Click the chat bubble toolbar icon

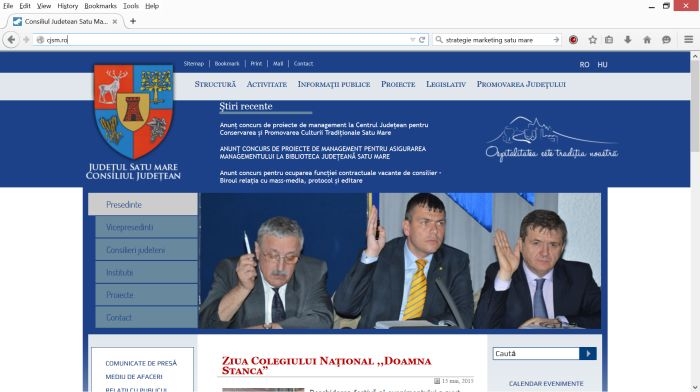coord(666,40)
